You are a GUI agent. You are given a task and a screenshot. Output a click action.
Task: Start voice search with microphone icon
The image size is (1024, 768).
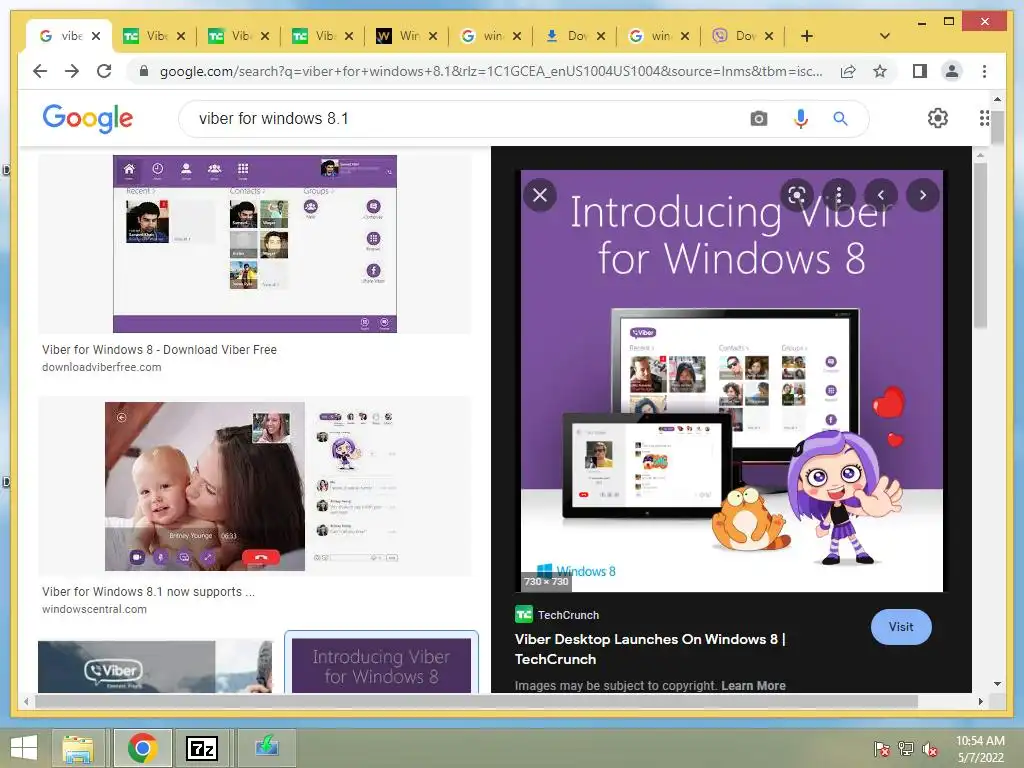801,119
